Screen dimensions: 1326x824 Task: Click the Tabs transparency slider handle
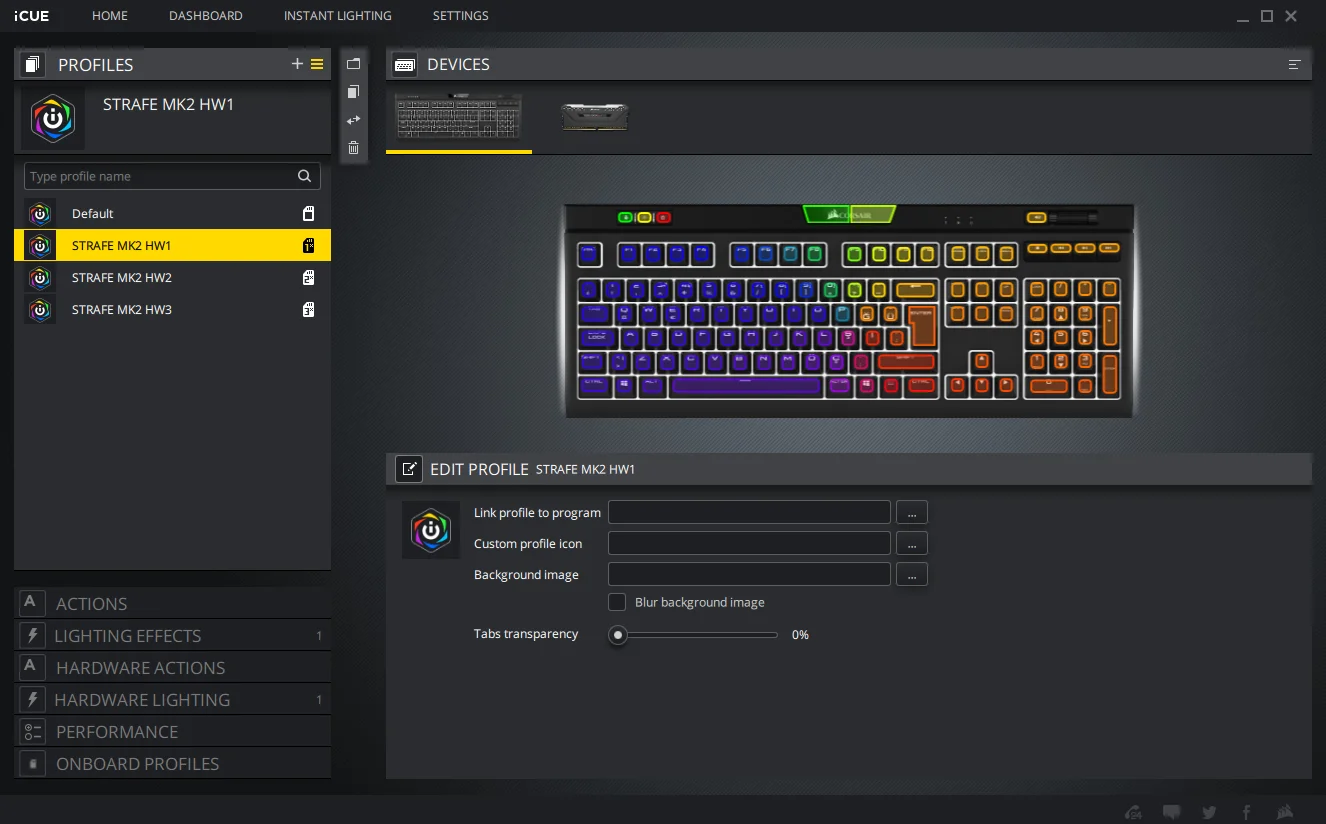(x=618, y=635)
